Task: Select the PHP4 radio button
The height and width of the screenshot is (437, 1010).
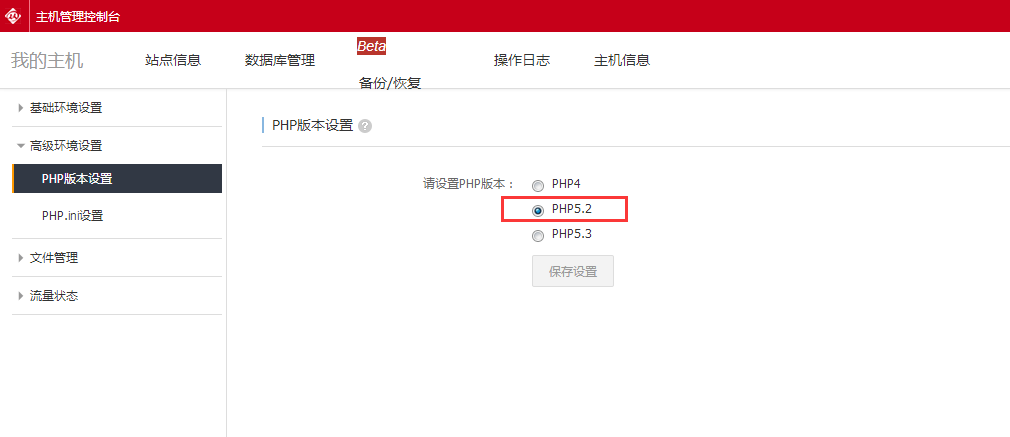Action: (538, 185)
